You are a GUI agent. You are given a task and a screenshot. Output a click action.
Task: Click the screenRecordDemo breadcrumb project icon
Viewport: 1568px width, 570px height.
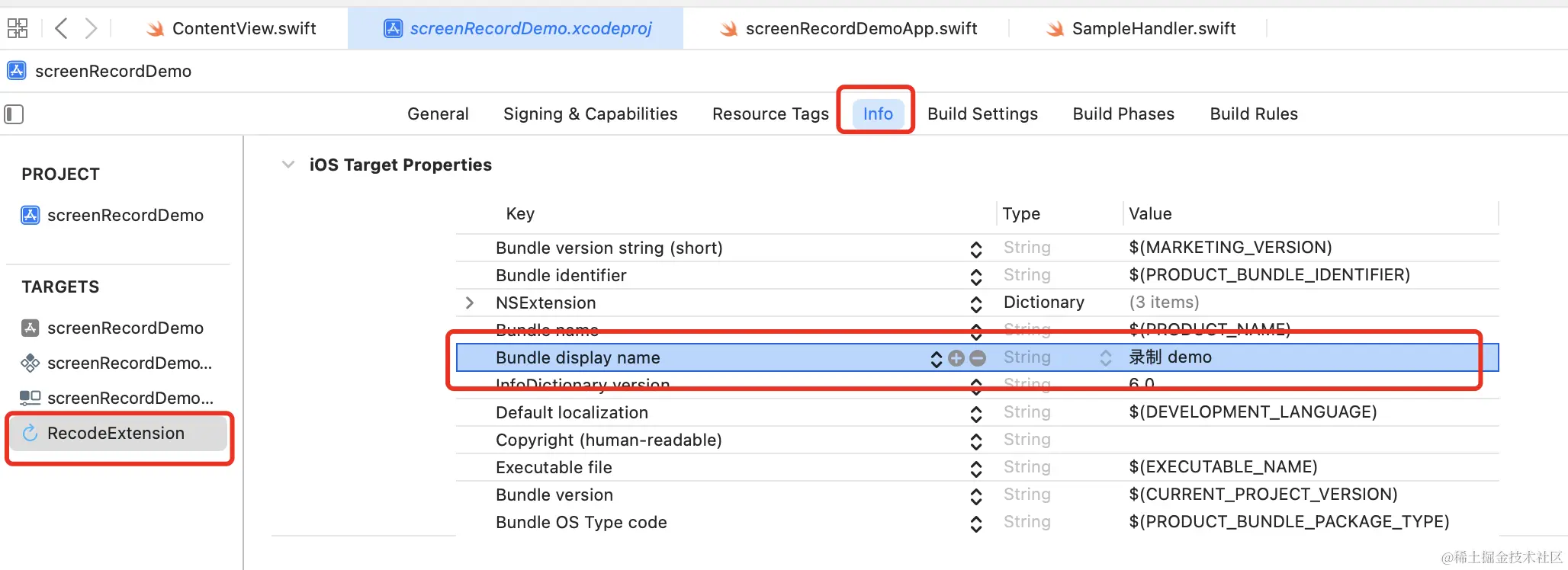point(16,71)
